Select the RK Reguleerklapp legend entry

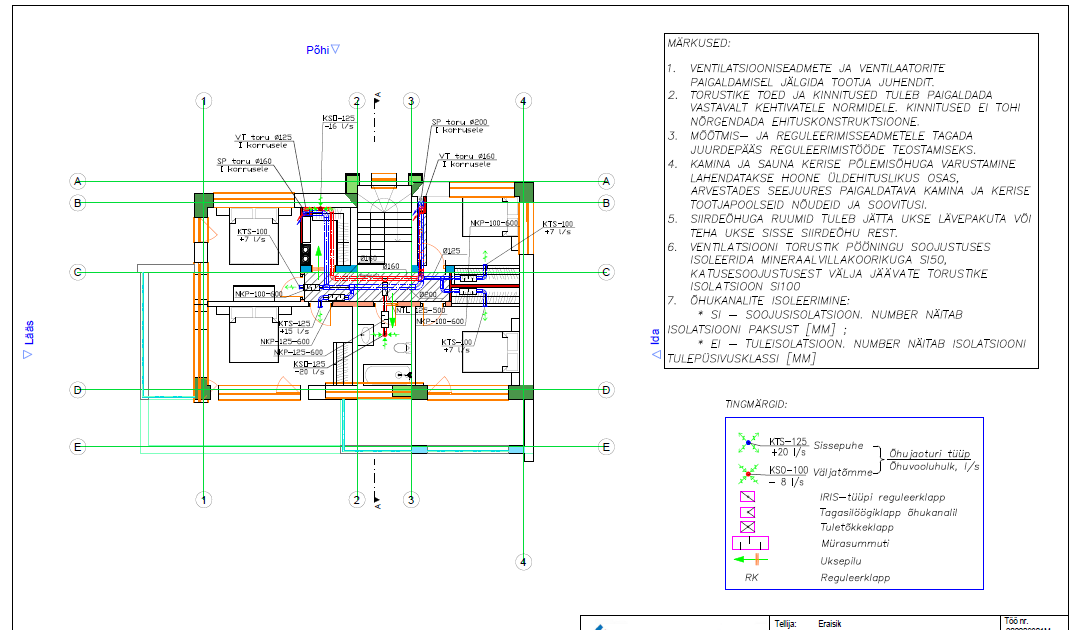coord(750,577)
